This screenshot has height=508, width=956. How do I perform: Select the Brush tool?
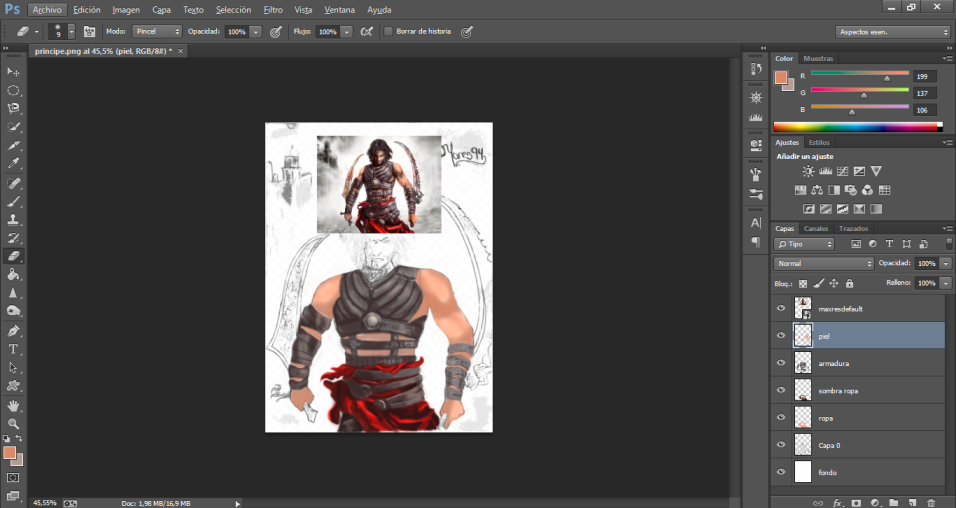click(x=13, y=201)
